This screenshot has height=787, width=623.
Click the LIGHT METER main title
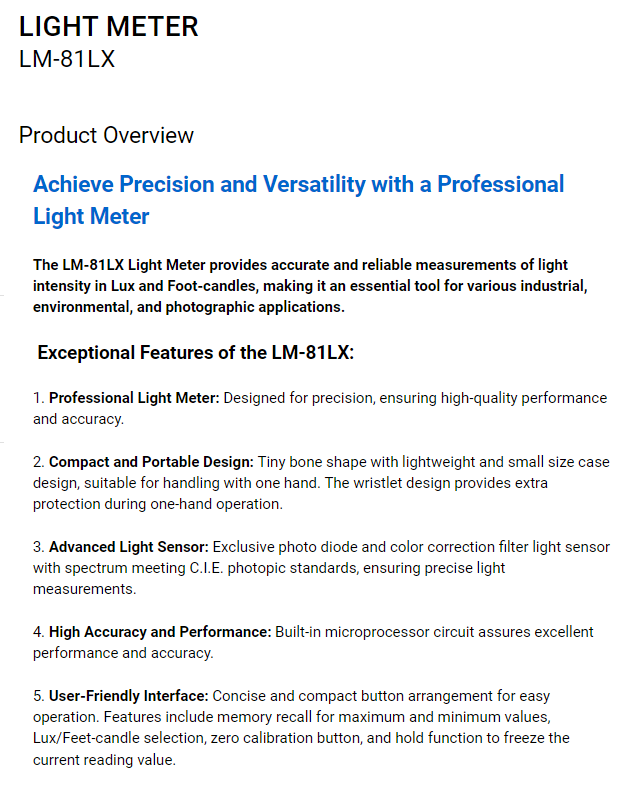(x=108, y=26)
